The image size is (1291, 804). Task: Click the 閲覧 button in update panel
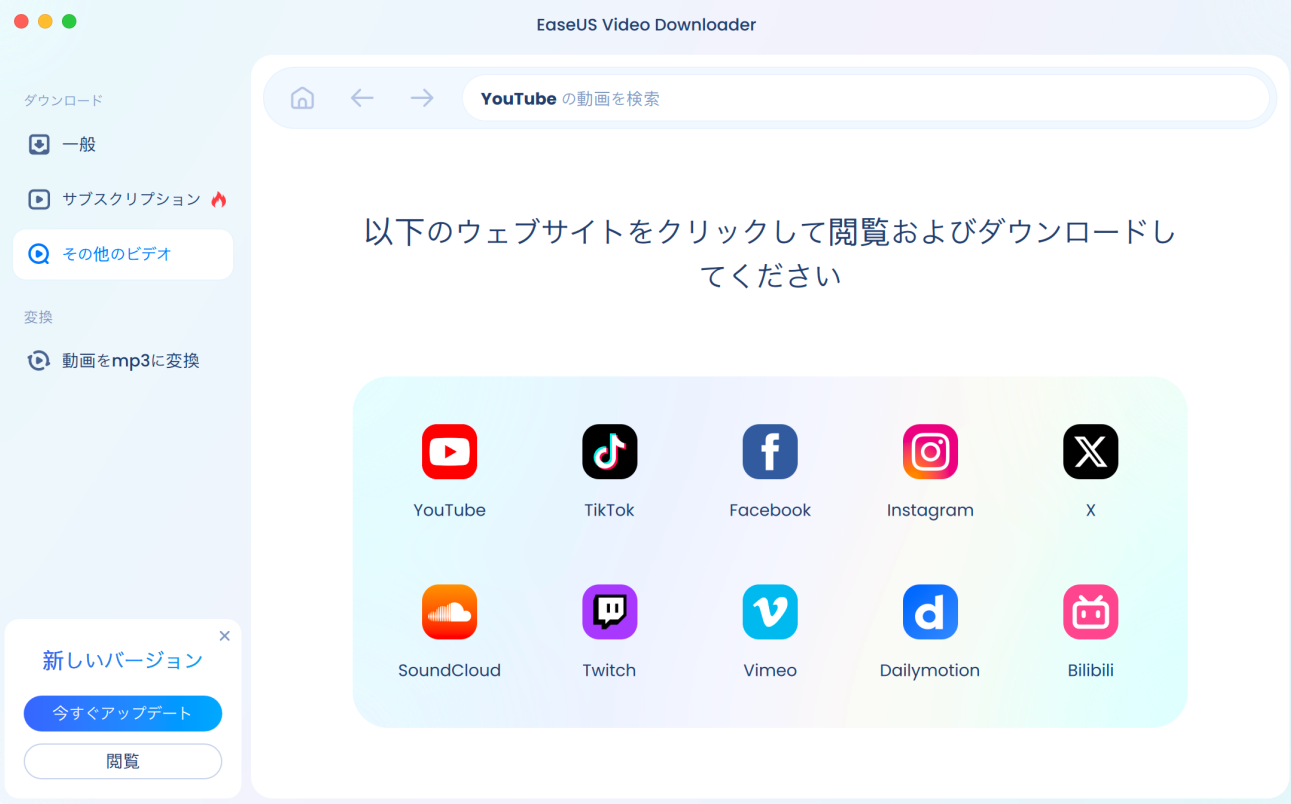pos(122,761)
